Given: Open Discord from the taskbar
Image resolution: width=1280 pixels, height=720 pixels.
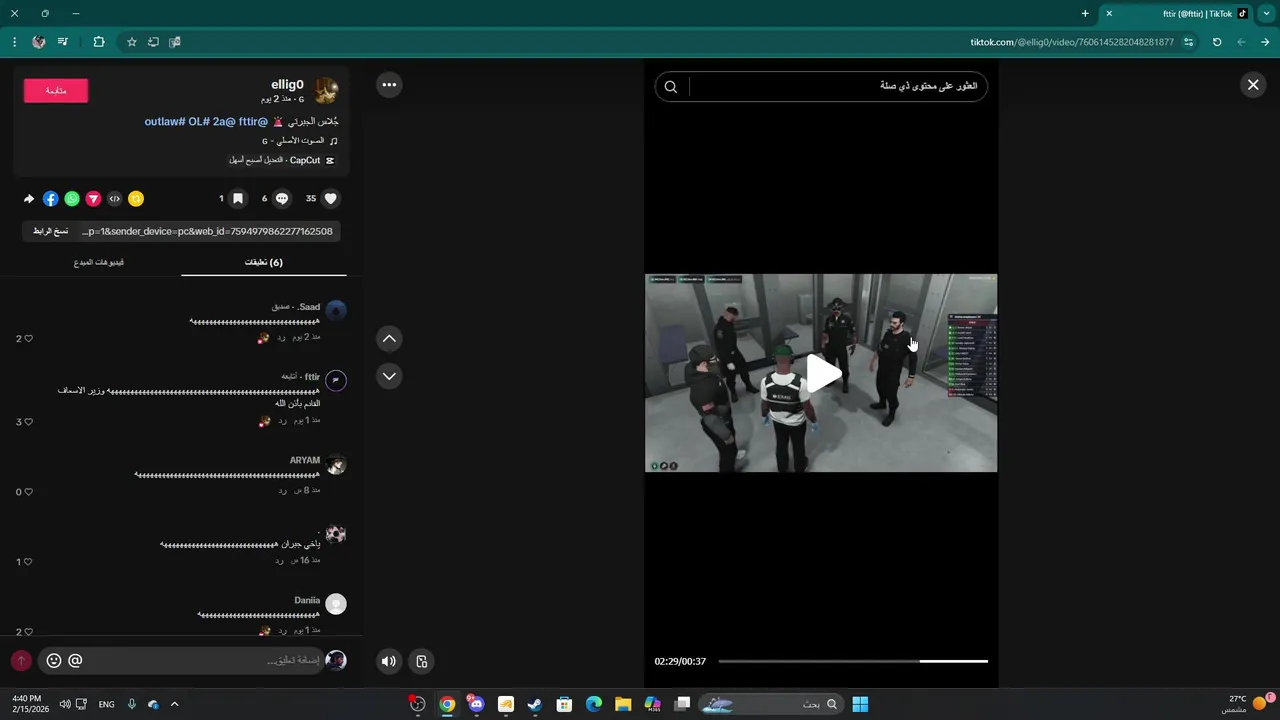Looking at the screenshot, I should [x=476, y=704].
